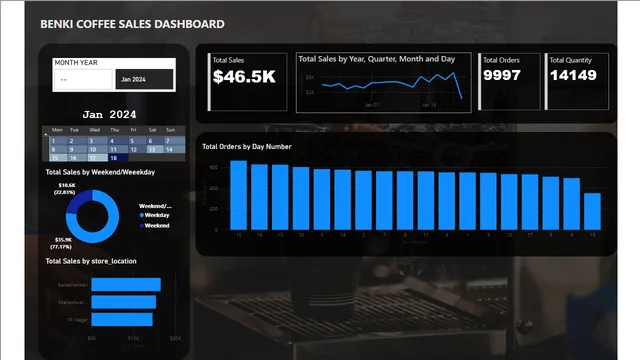The image size is (640, 360).
Task: Select the bar for day 7 in orders chart
Action: pos(384,200)
